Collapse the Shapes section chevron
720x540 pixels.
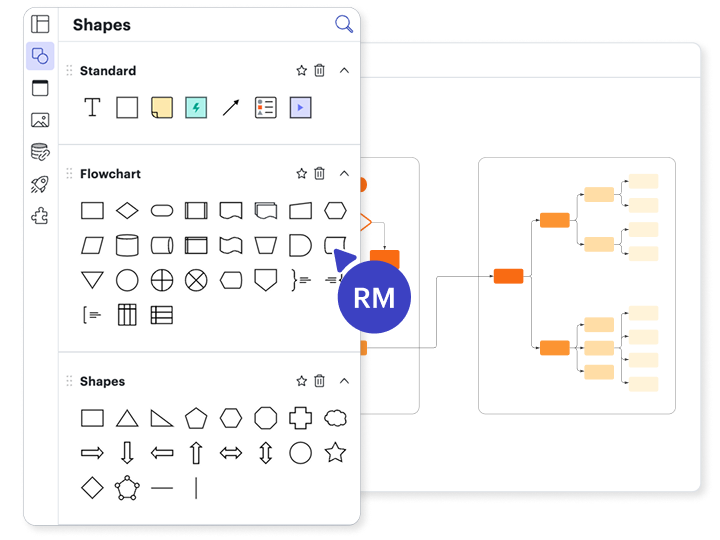(x=344, y=381)
